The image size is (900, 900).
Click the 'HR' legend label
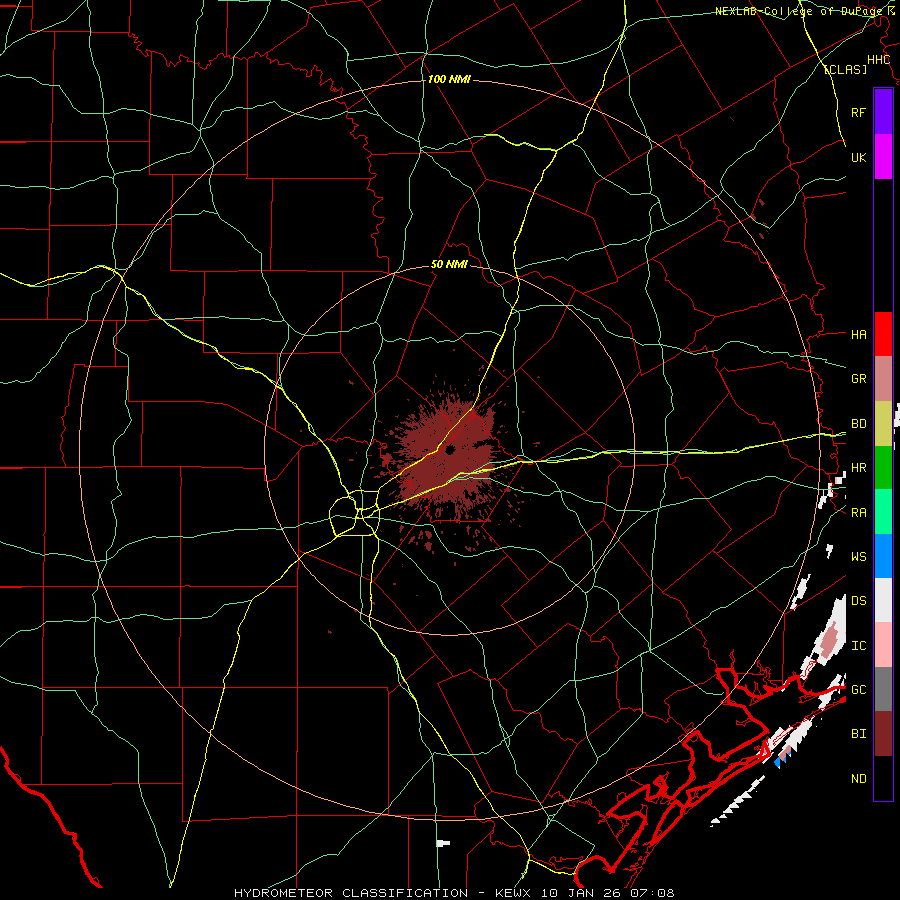[x=858, y=468]
